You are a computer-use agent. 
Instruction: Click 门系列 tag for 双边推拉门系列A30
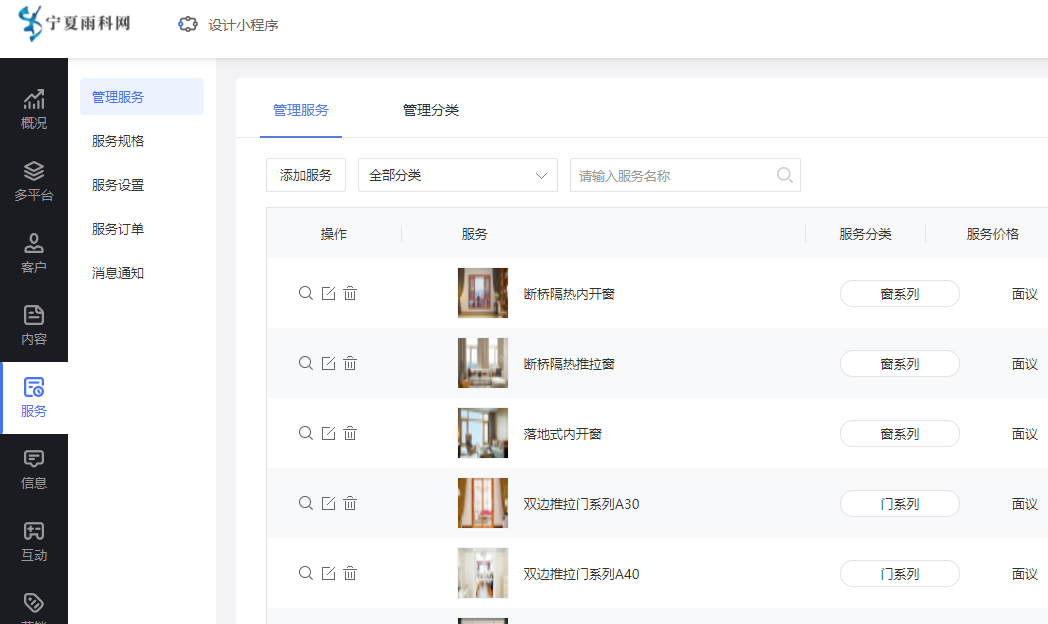[x=900, y=504]
